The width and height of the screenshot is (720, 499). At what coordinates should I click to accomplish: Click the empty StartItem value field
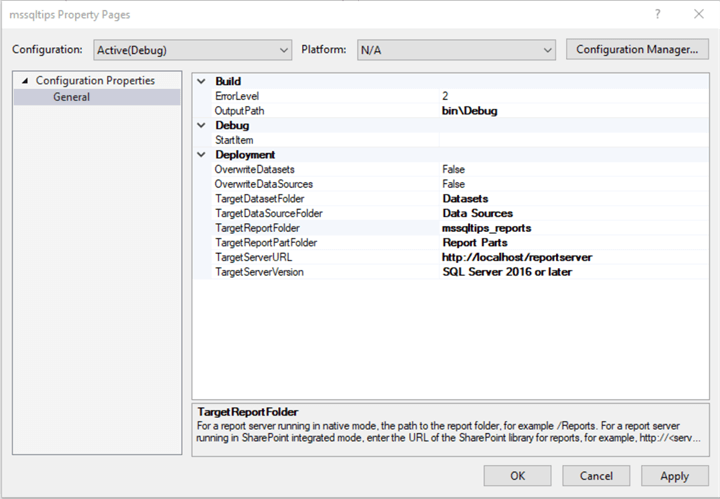[x=574, y=140]
